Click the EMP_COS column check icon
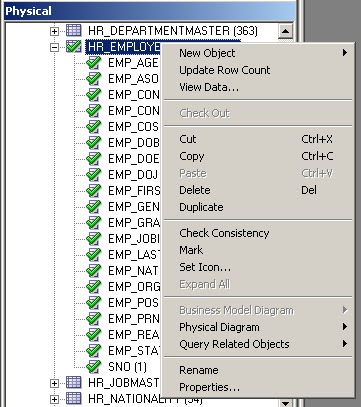This screenshot has width=361, height=407. (94, 127)
